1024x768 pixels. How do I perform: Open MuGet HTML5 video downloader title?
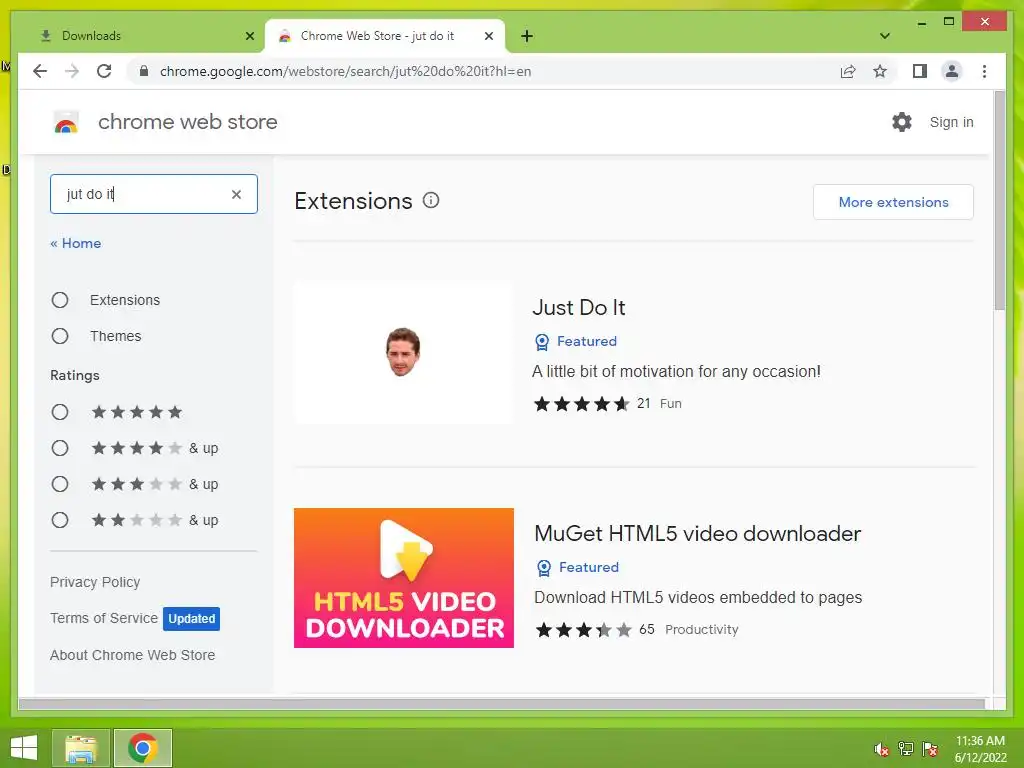pyautogui.click(x=697, y=533)
